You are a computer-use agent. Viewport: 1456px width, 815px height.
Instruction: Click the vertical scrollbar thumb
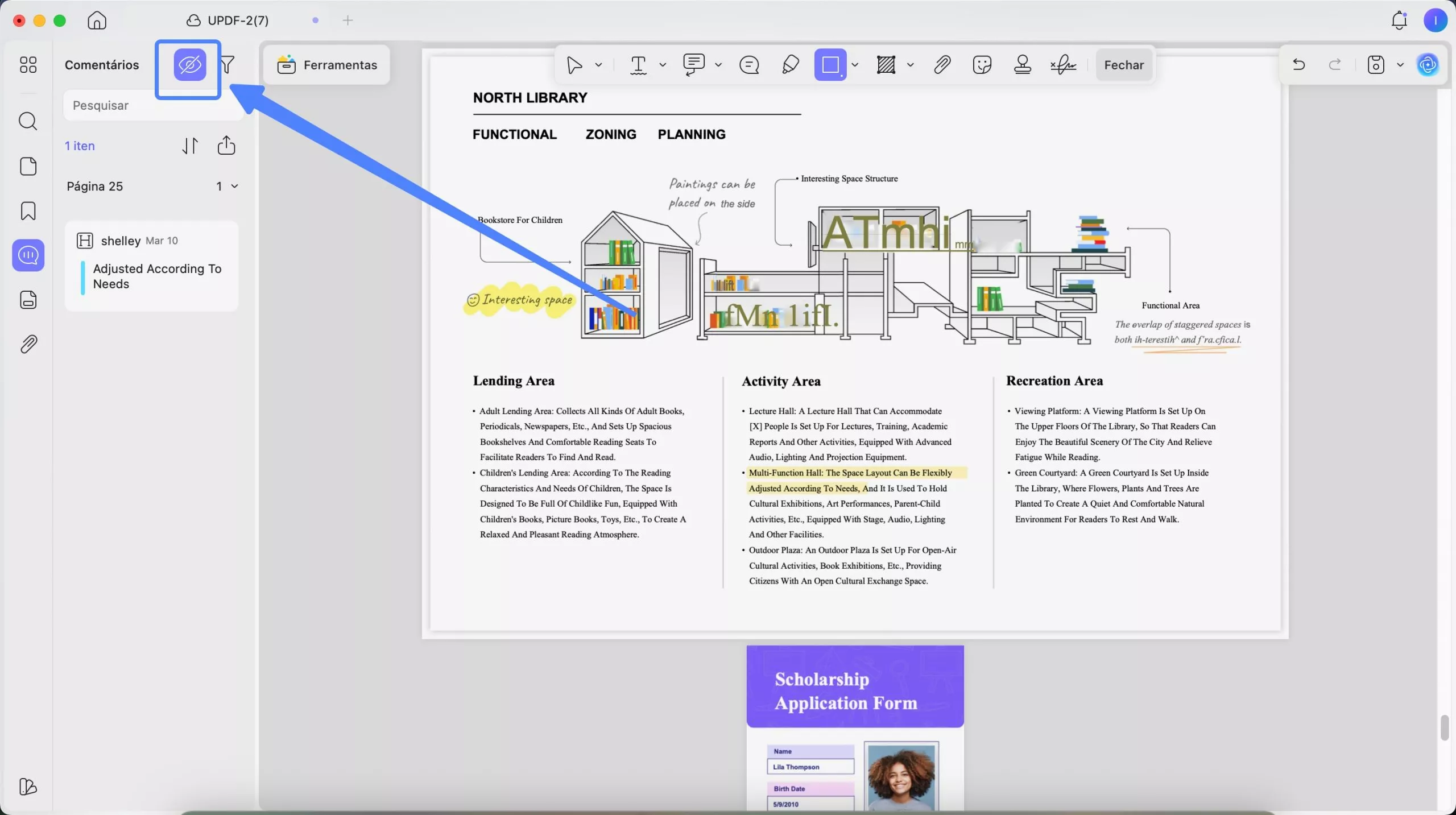click(1445, 728)
